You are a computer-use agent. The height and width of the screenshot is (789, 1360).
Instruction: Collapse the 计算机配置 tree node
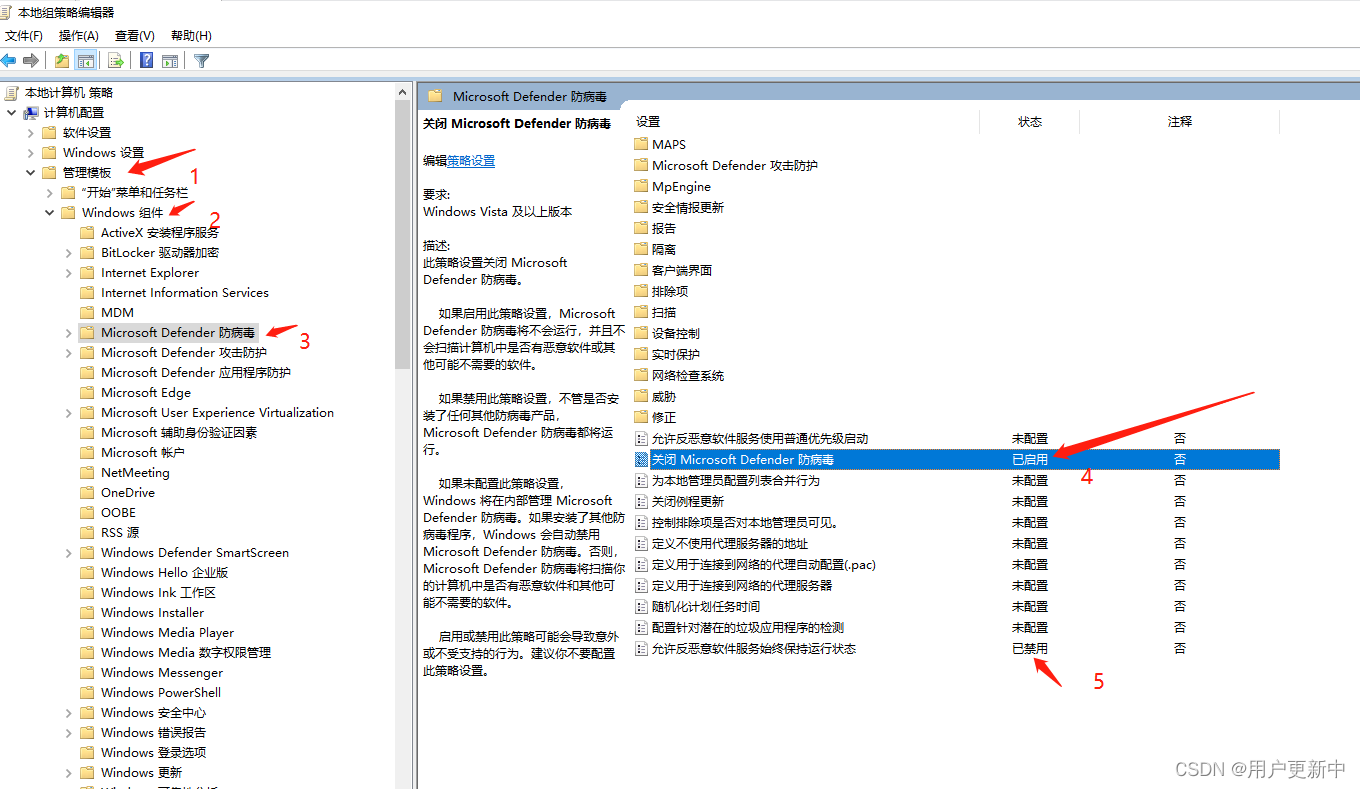[x=11, y=112]
